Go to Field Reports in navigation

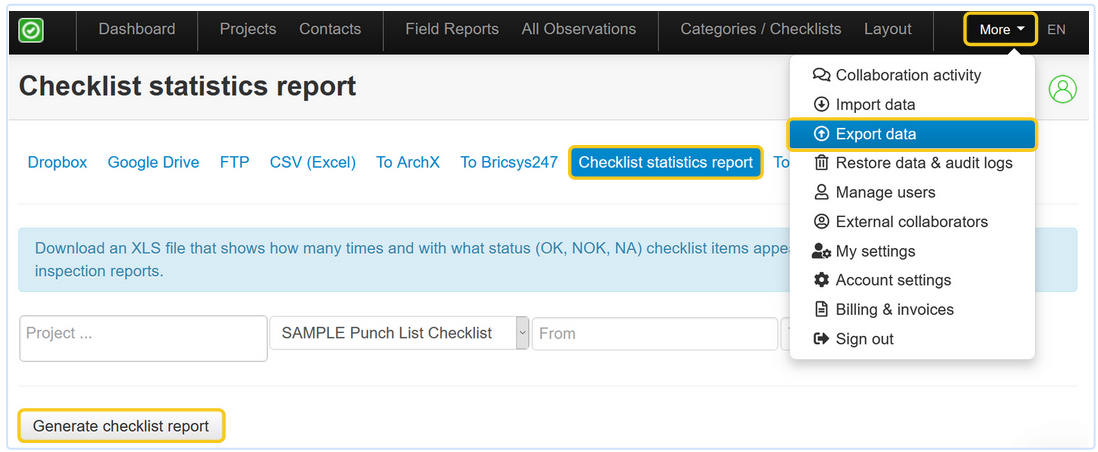point(452,29)
